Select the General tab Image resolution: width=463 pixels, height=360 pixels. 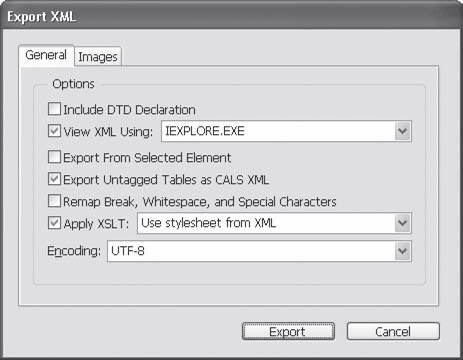46,55
